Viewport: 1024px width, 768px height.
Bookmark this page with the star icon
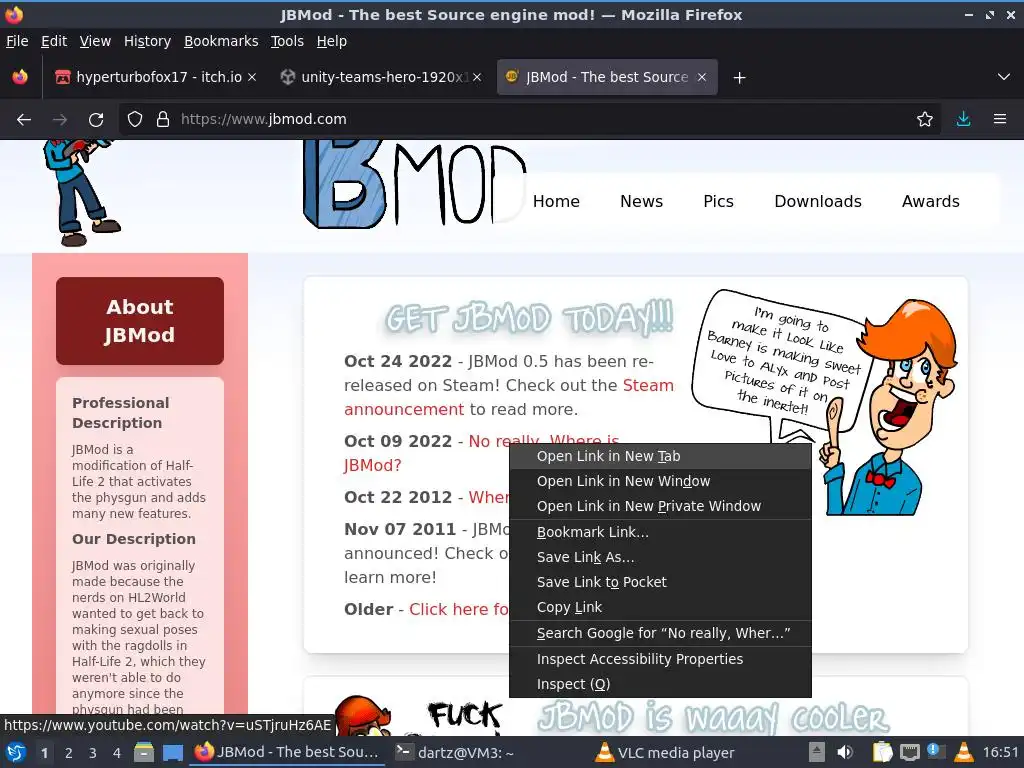925,120
